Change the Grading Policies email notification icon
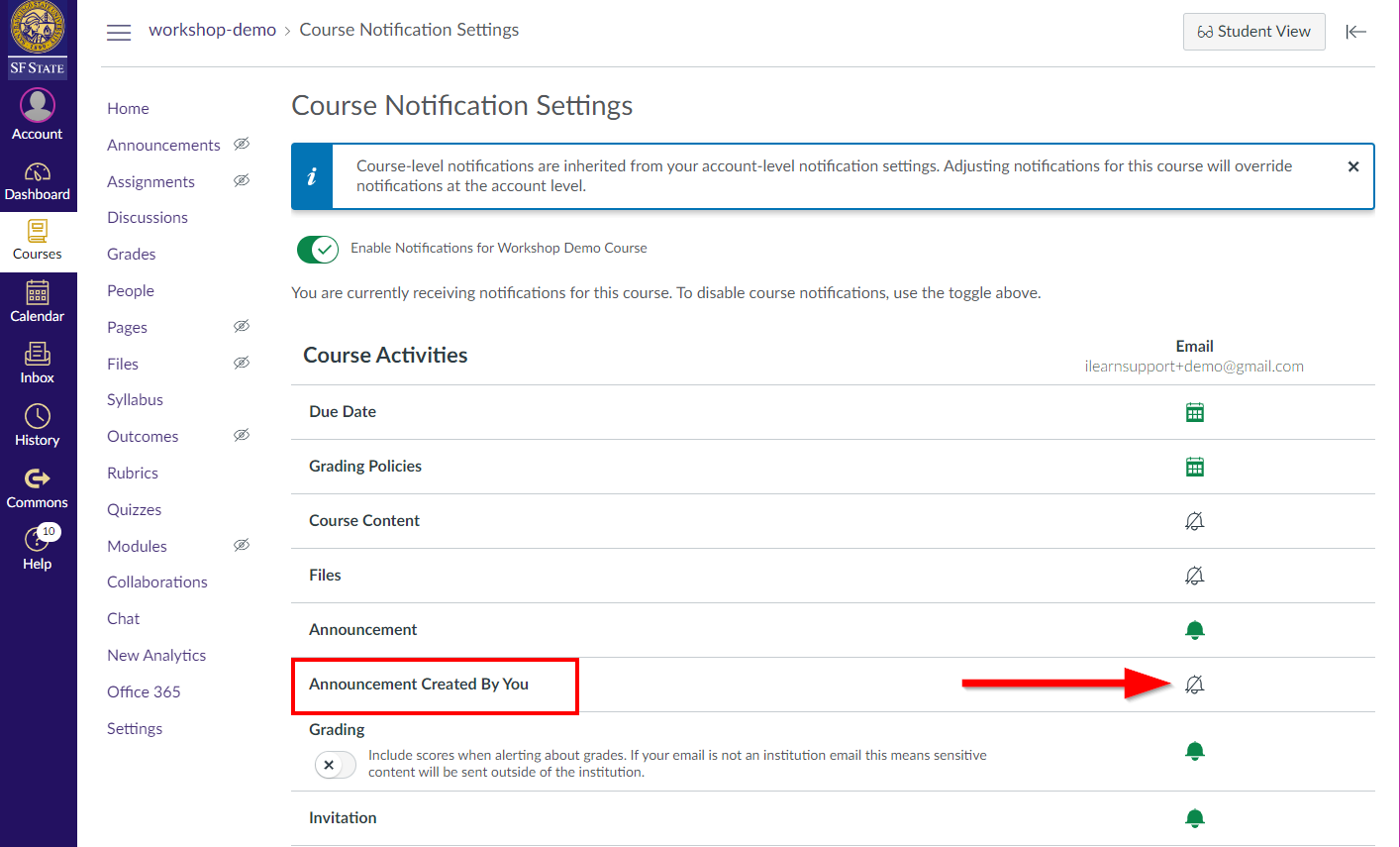 point(1195,467)
